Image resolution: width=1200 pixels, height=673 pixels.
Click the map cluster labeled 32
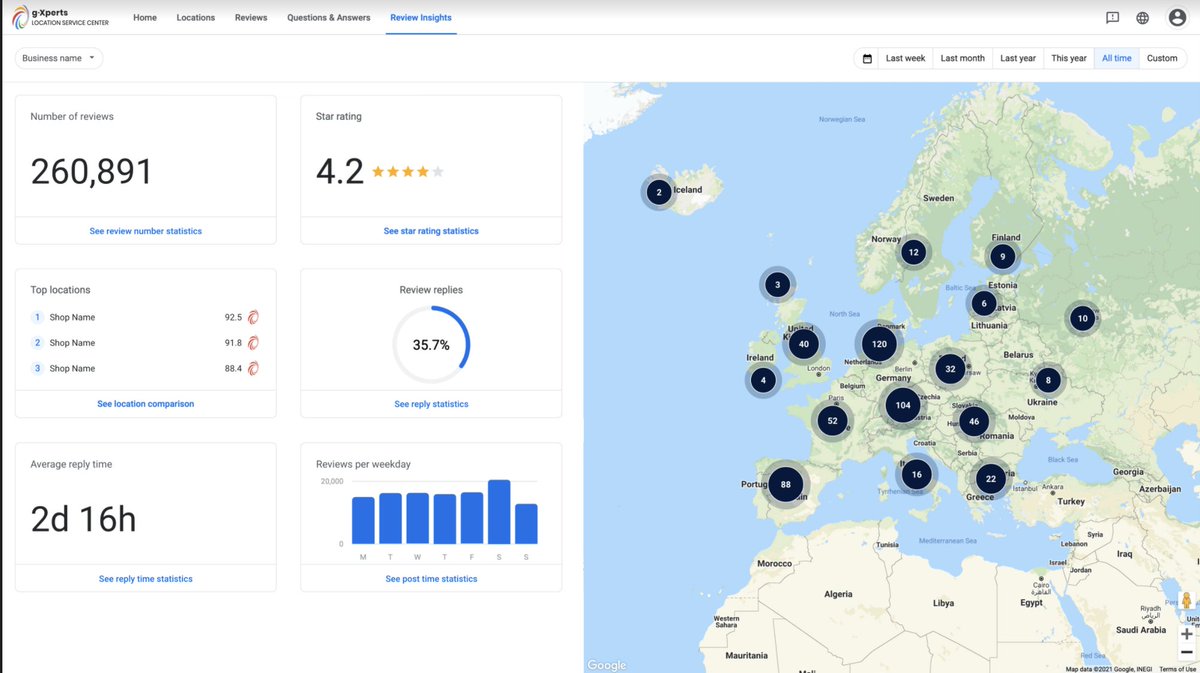click(x=950, y=368)
